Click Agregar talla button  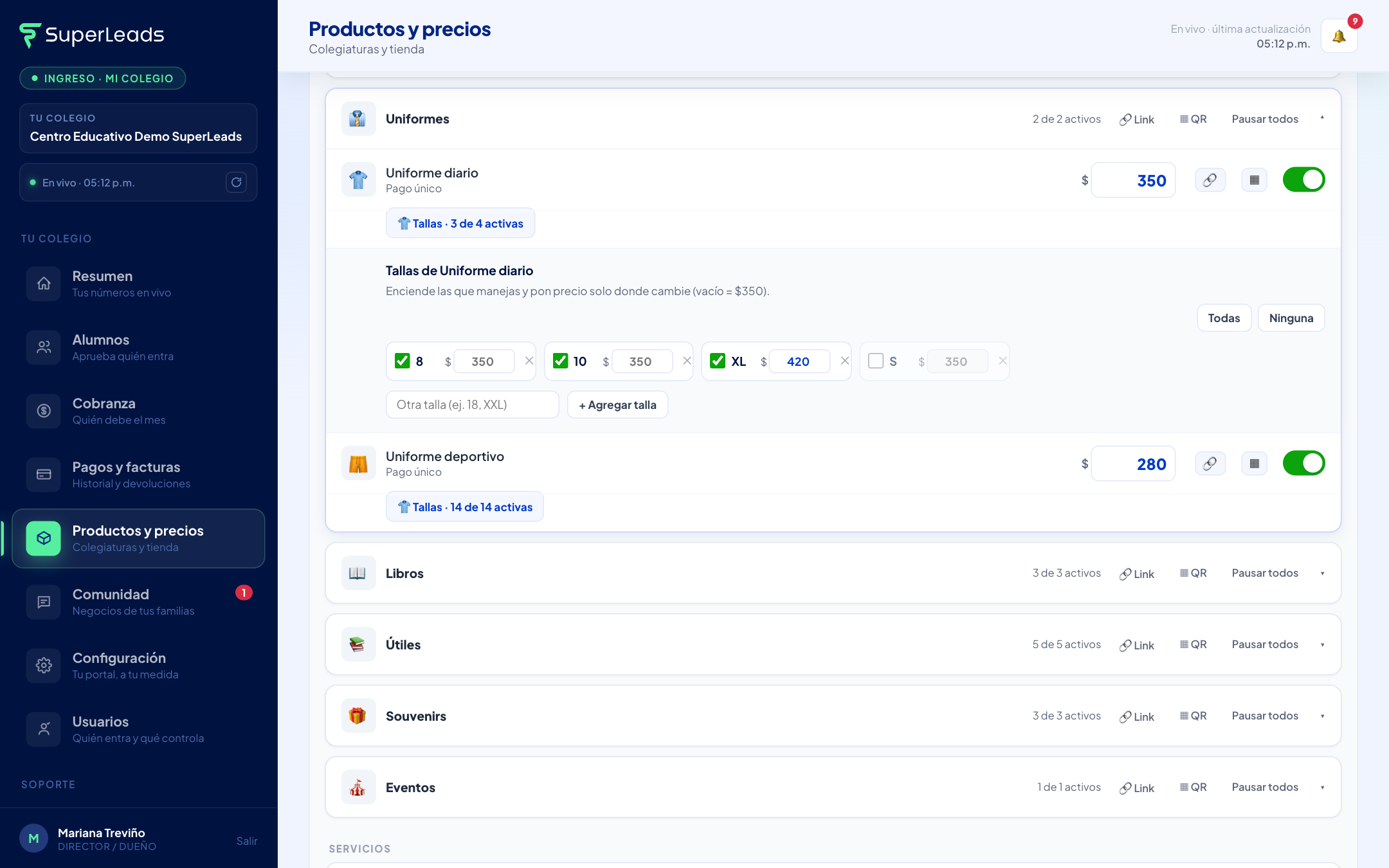pos(617,404)
